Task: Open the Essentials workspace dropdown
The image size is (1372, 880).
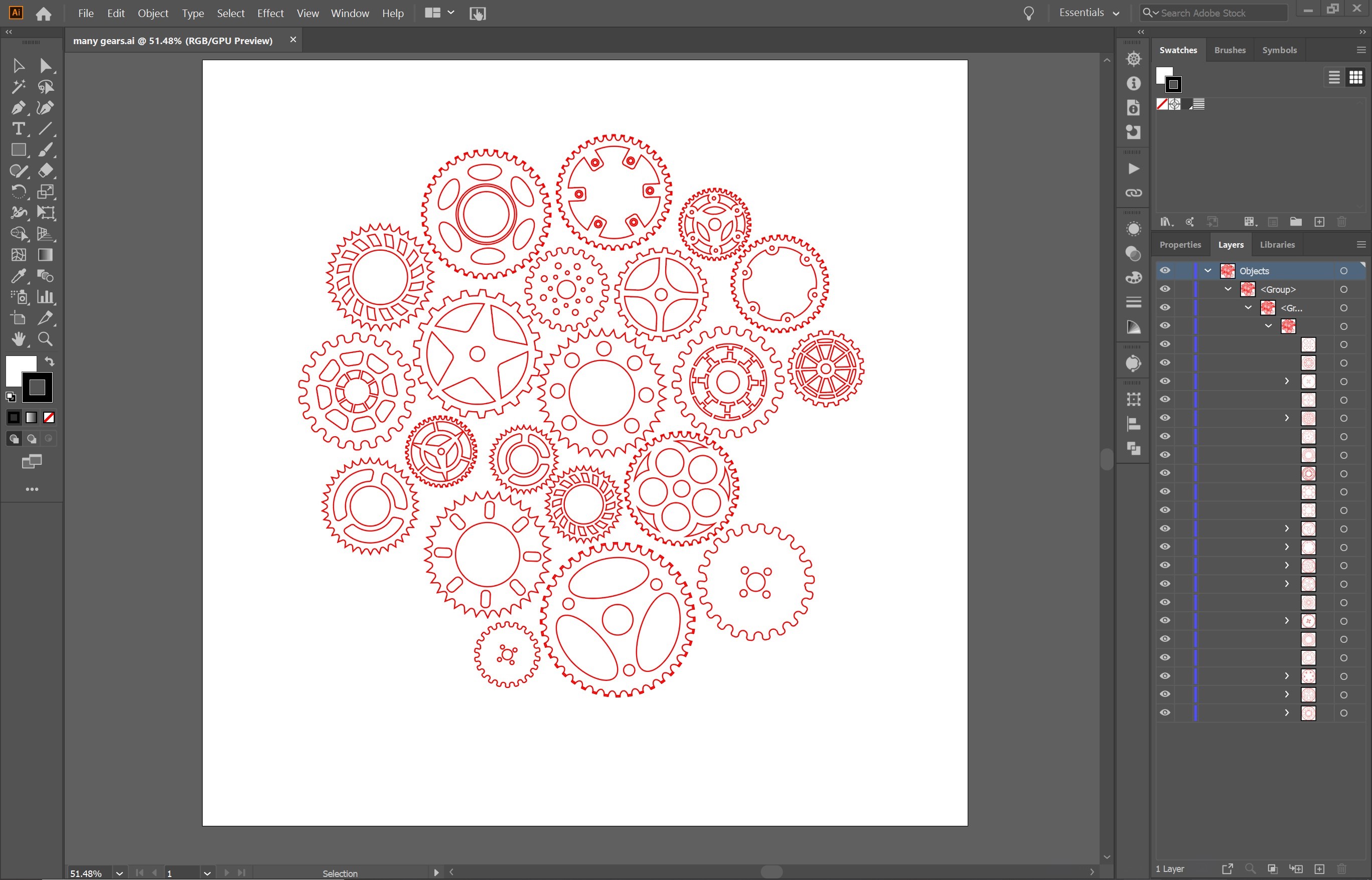Action: 1089,13
